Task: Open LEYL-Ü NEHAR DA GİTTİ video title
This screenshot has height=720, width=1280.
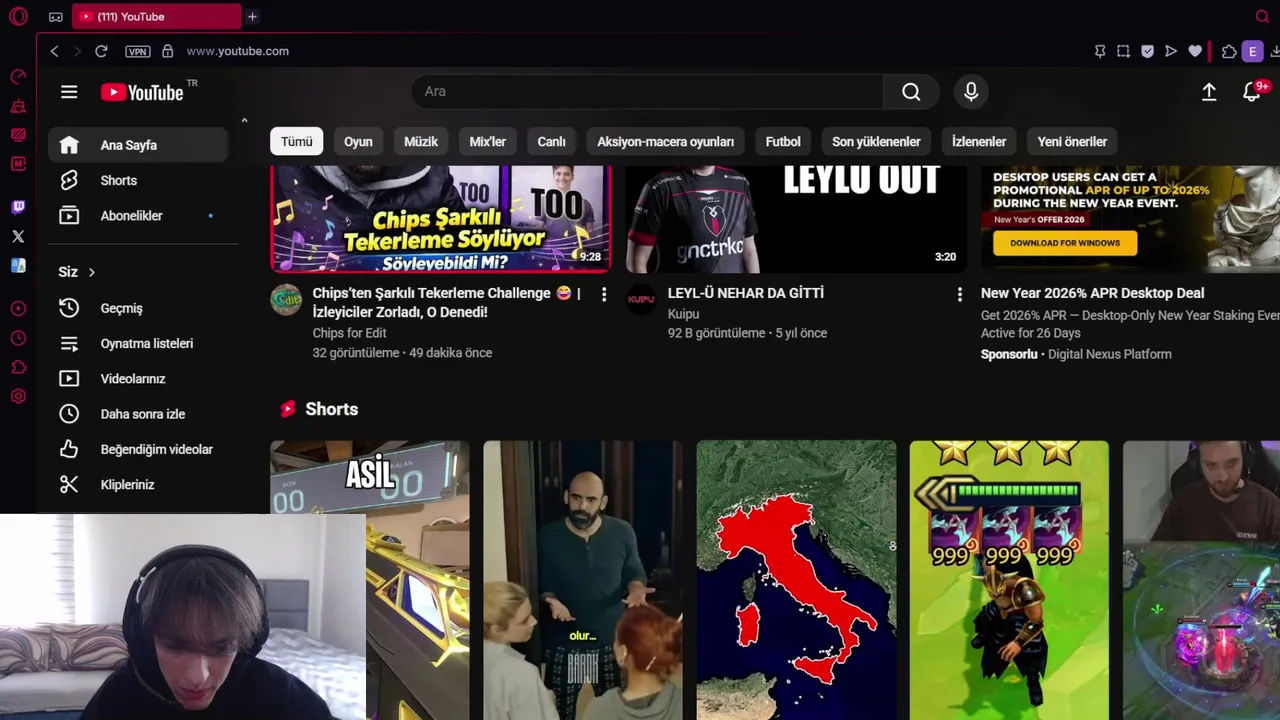Action: pos(746,293)
